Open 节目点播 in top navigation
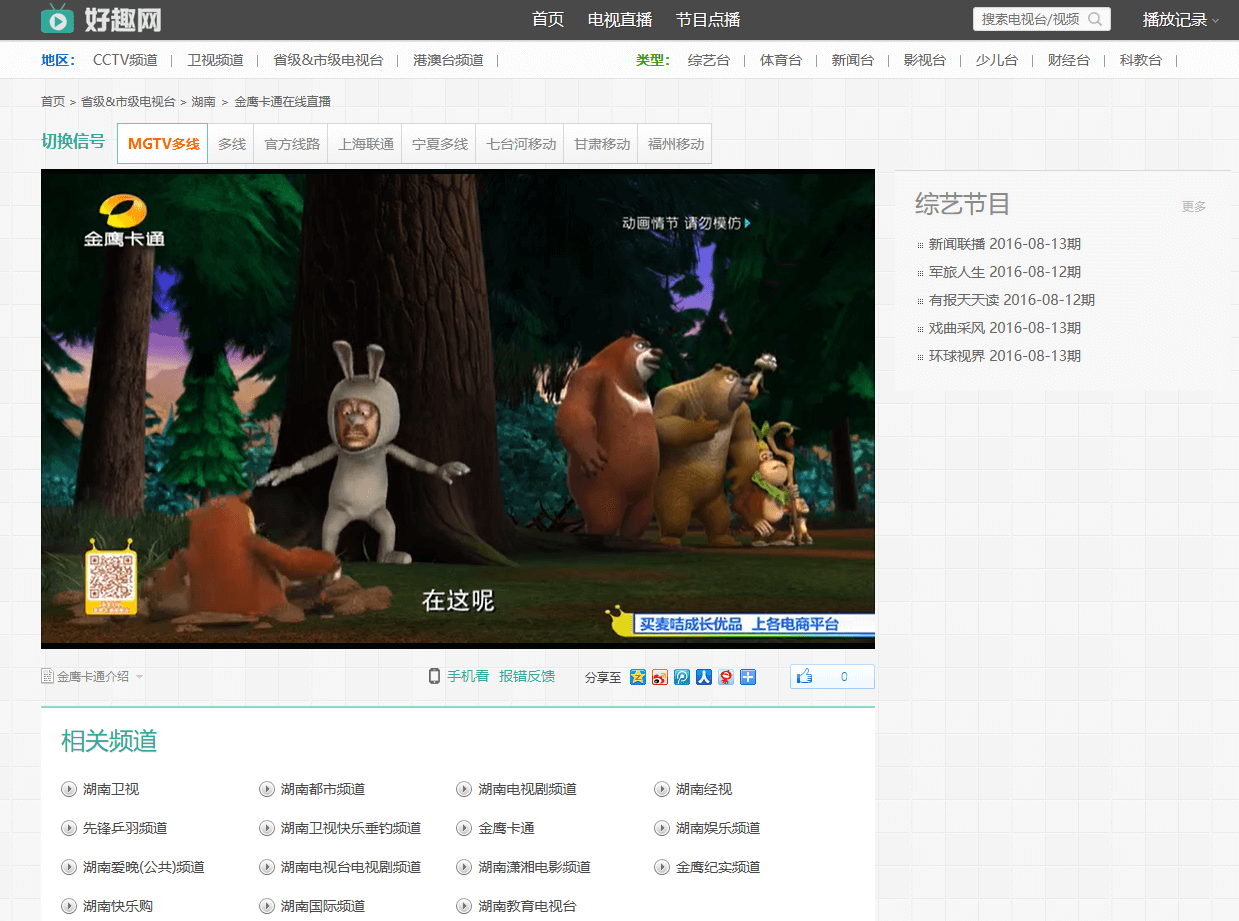The image size is (1239, 921). 708,19
